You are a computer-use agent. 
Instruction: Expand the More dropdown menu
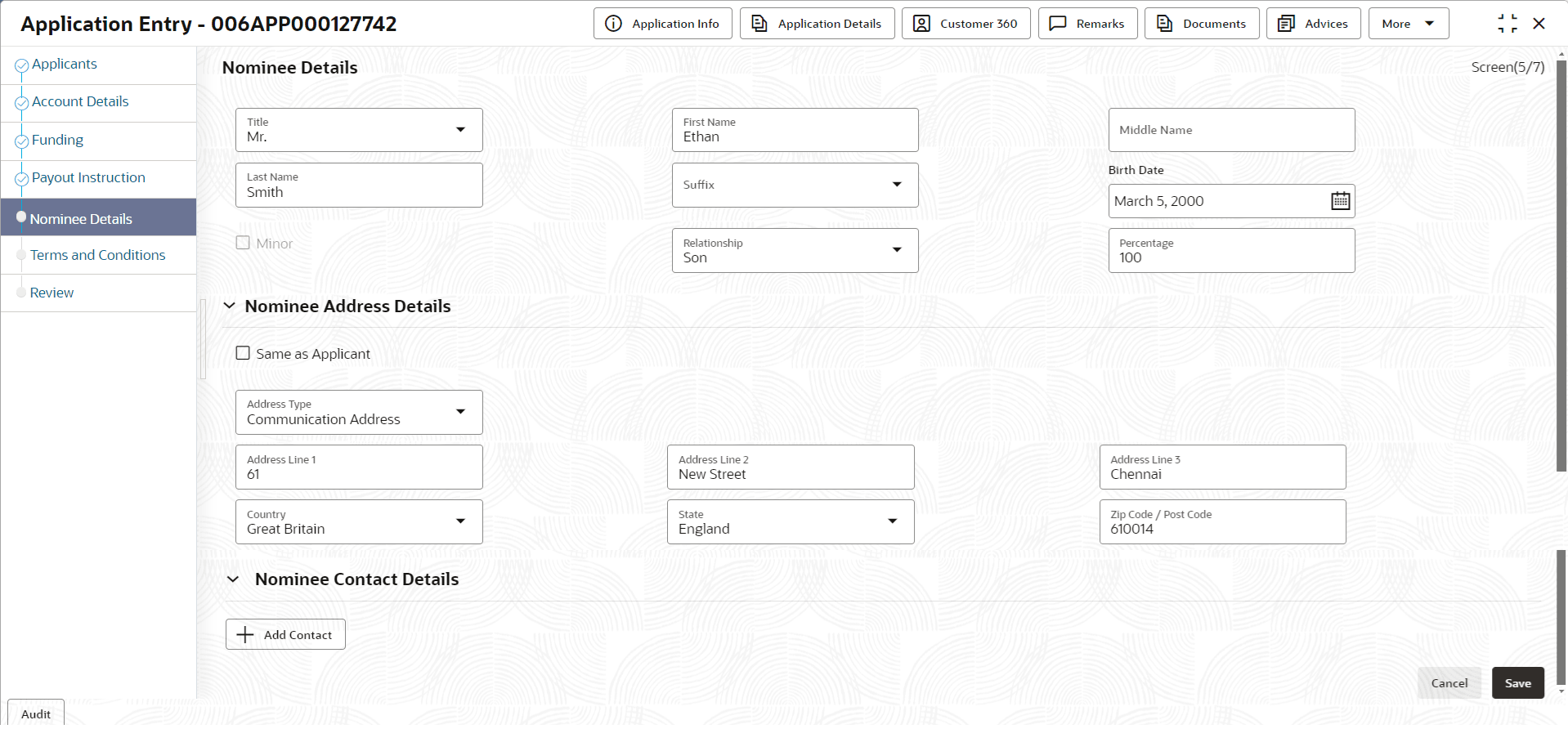tap(1409, 24)
